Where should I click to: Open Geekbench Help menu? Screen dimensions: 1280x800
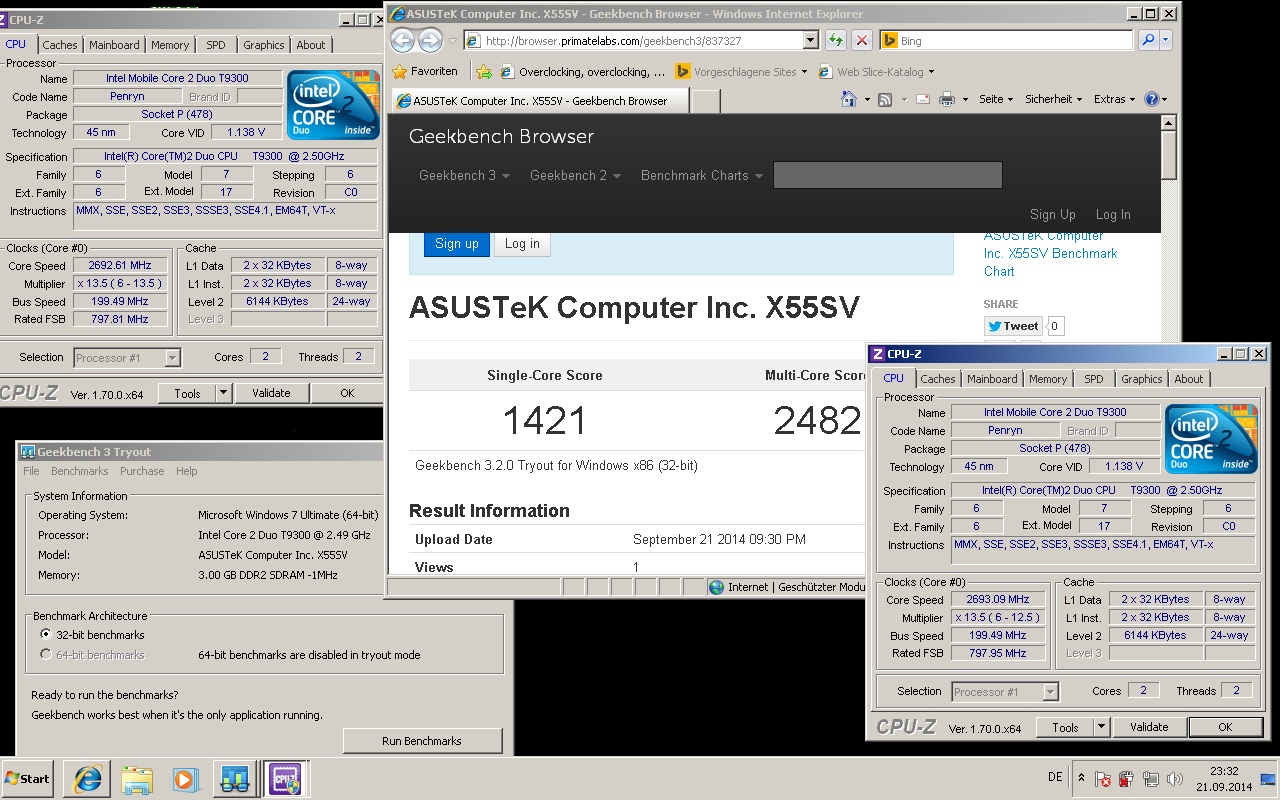tap(187, 471)
